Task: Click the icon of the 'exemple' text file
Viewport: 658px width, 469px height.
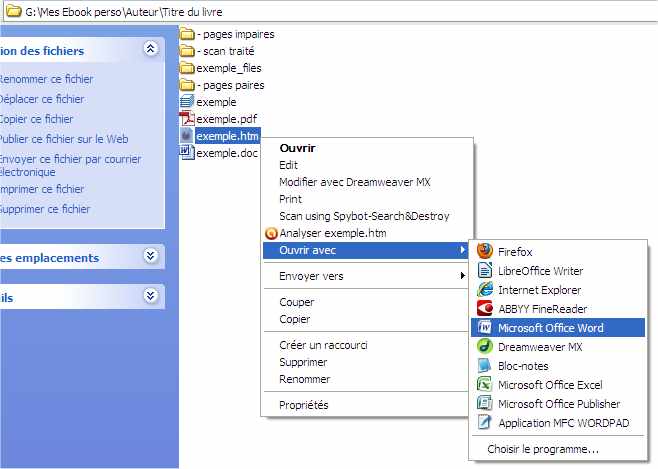Action: click(x=187, y=102)
